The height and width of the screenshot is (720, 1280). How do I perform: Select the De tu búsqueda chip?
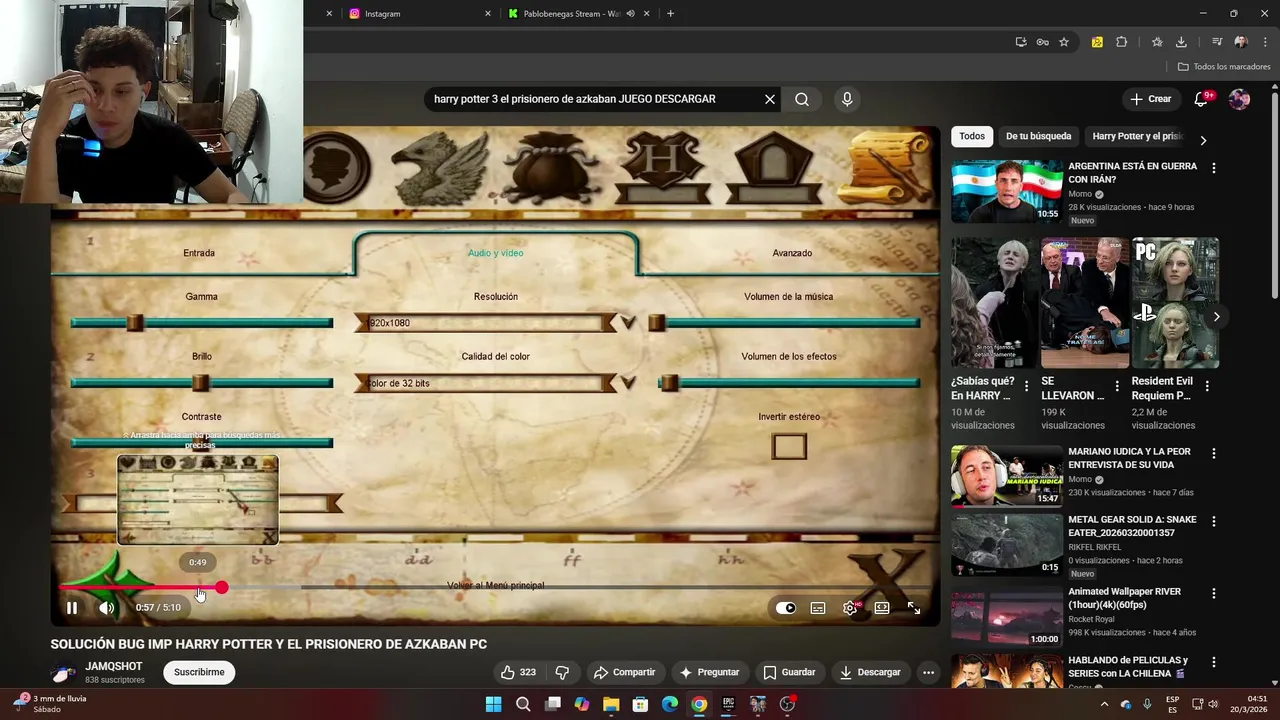point(1038,136)
